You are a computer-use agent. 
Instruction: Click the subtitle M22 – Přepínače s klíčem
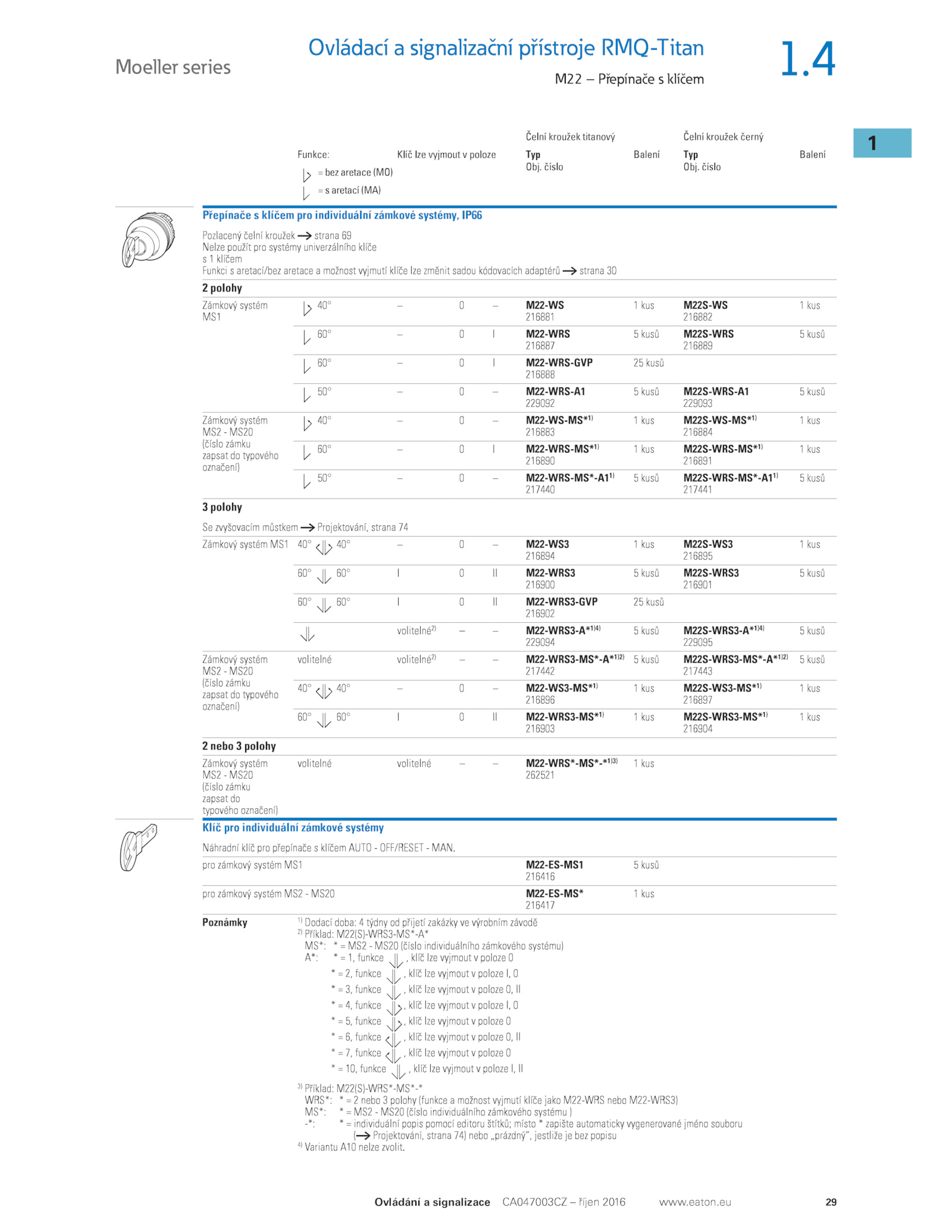(x=629, y=79)
